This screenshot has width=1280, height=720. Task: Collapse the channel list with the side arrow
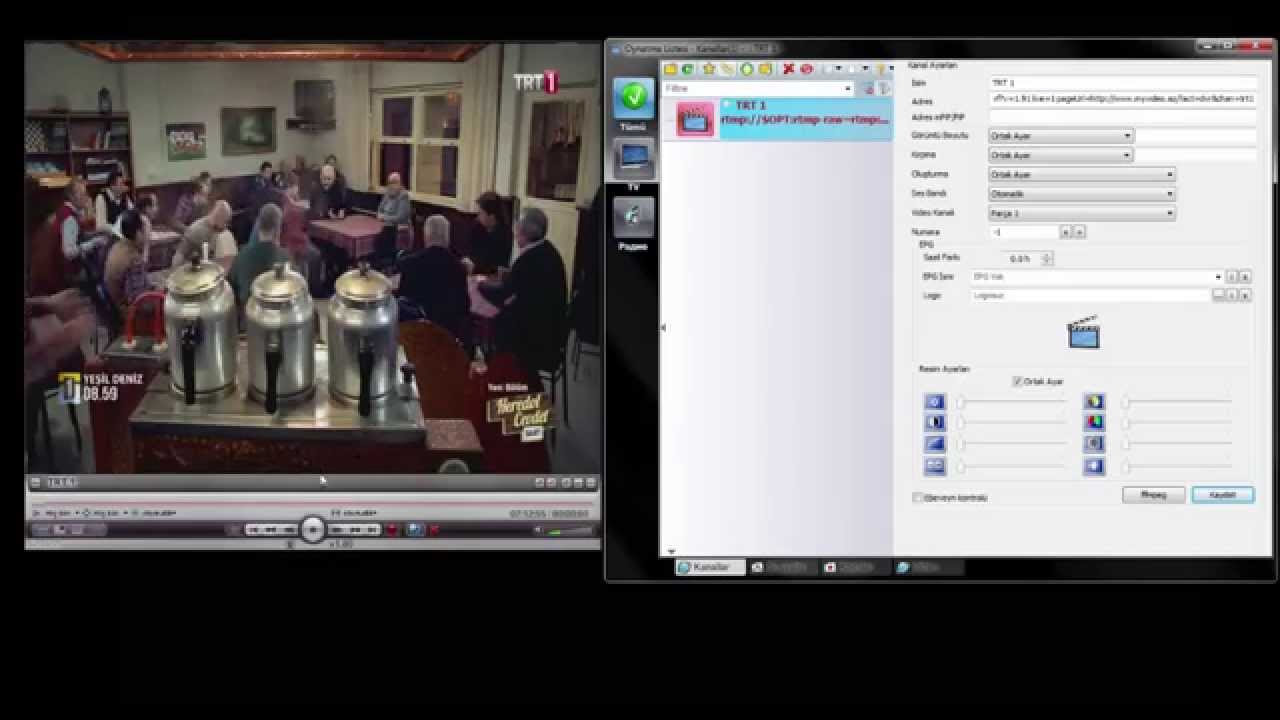click(x=663, y=327)
